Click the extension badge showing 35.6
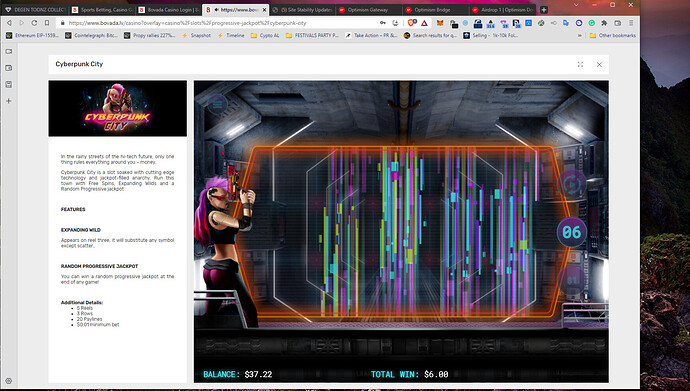690x391 pixels. pos(491,23)
